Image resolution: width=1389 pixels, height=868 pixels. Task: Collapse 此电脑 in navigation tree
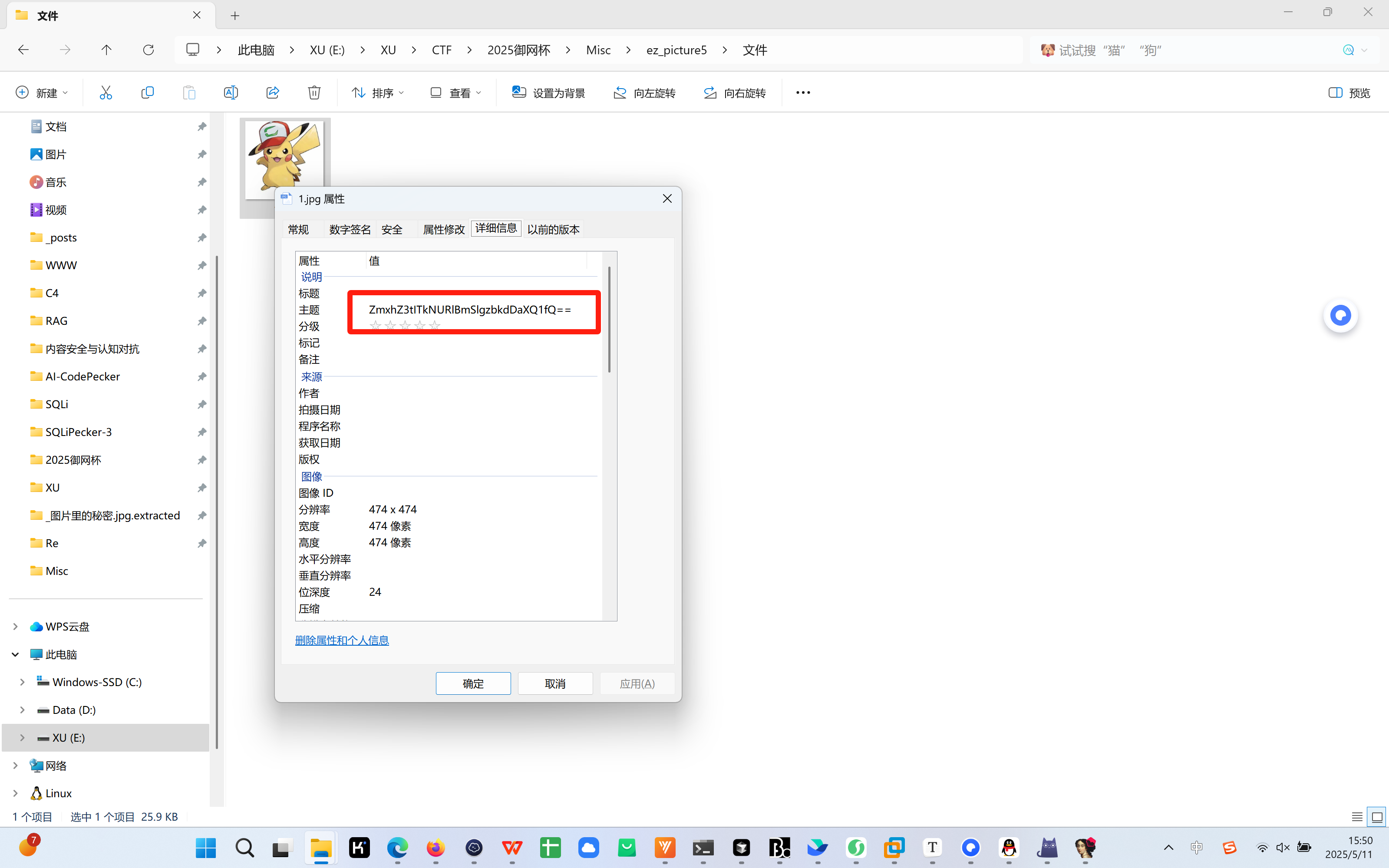[16, 654]
